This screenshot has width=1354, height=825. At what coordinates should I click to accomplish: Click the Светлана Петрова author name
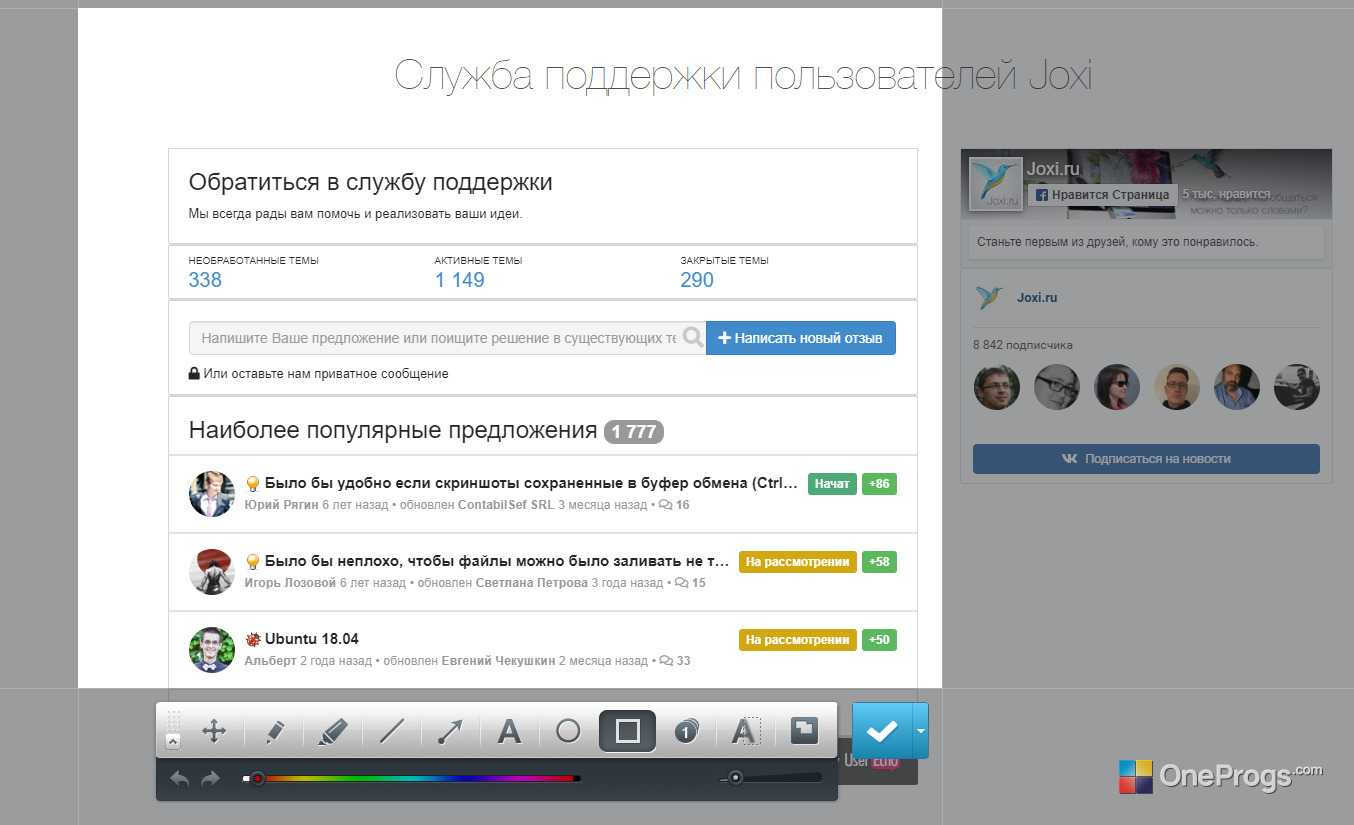tap(532, 583)
